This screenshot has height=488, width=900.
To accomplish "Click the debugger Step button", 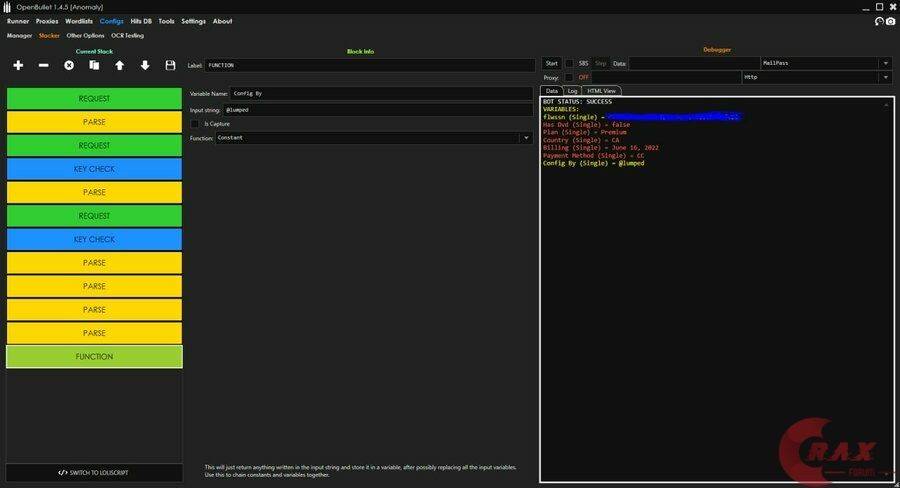I will pyautogui.click(x=600, y=63).
